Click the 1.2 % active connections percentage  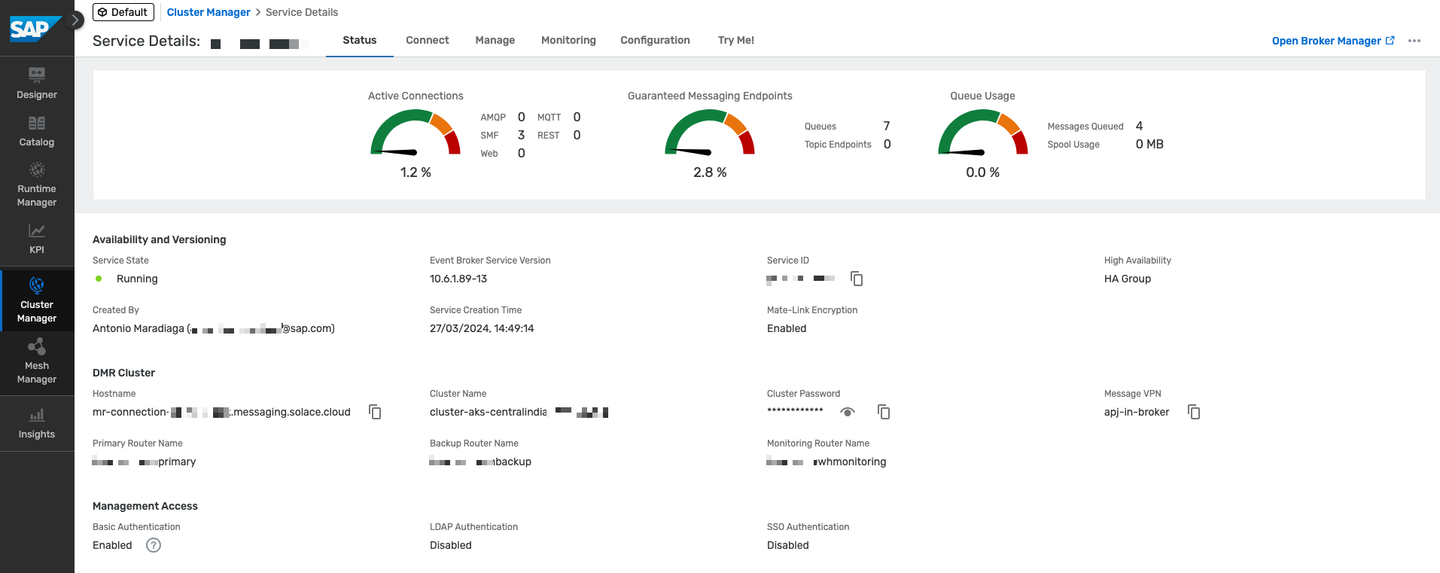tap(415, 172)
